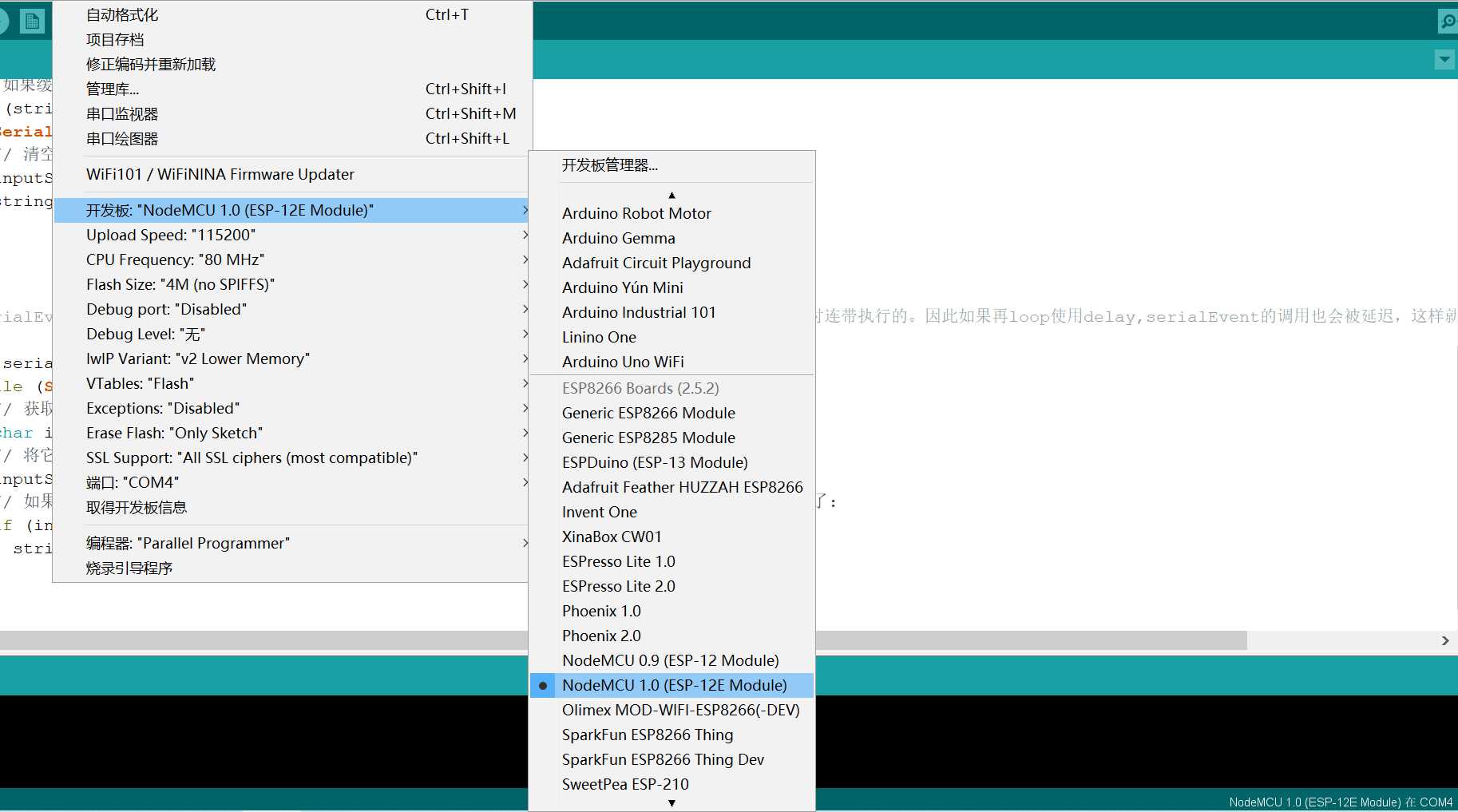Select ESPDuino (ESP-13 Module) board

point(672,462)
